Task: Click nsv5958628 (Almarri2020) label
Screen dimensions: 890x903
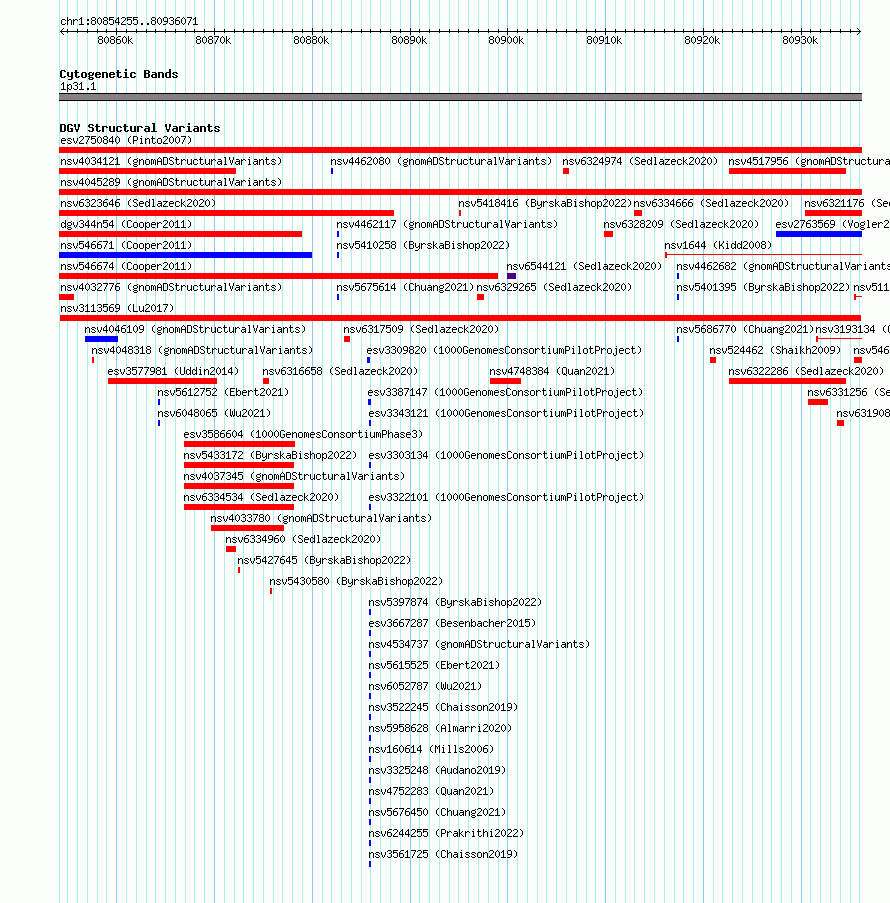Action: 440,729
